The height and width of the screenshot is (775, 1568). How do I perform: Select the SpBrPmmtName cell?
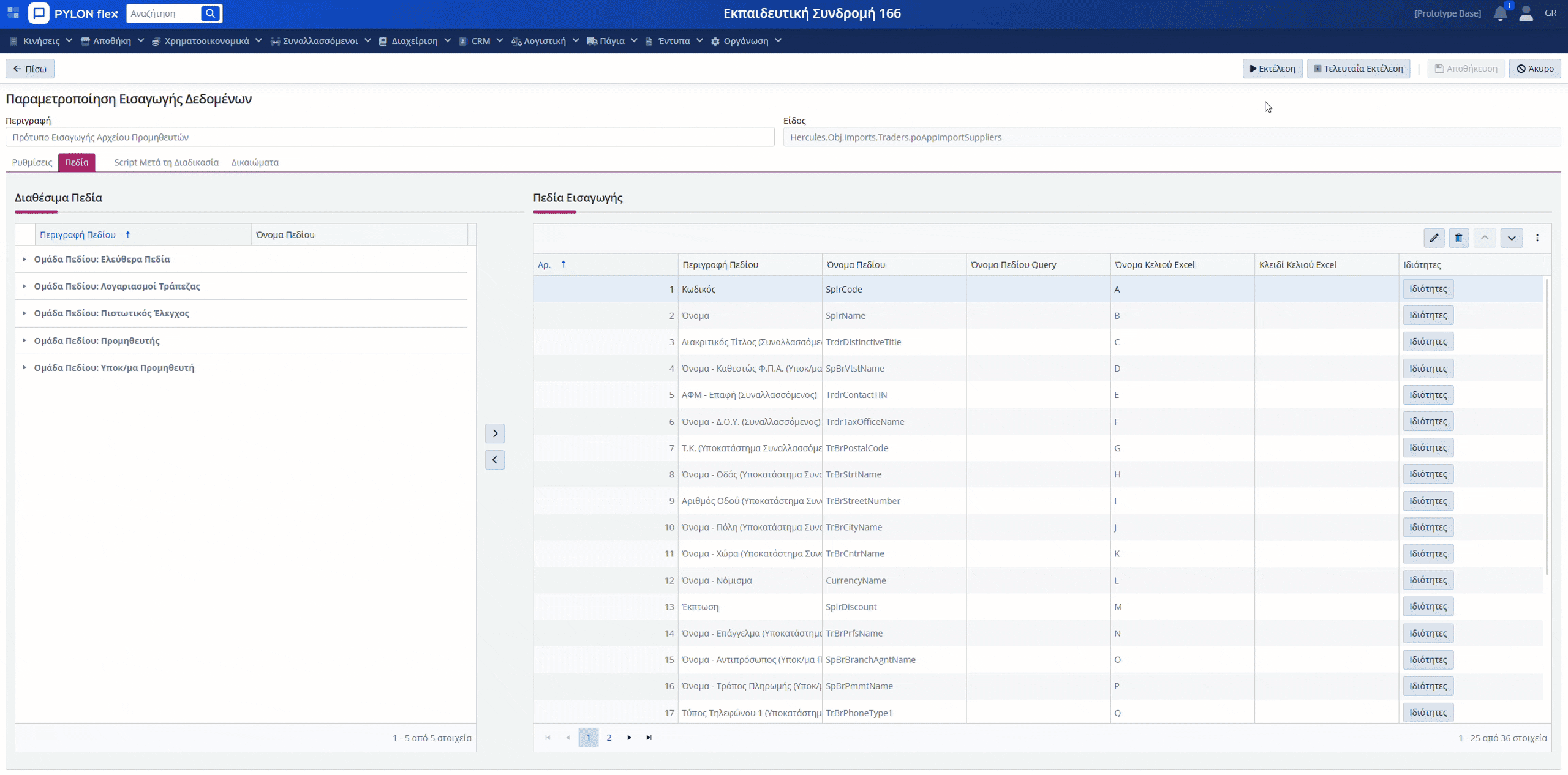pos(894,686)
